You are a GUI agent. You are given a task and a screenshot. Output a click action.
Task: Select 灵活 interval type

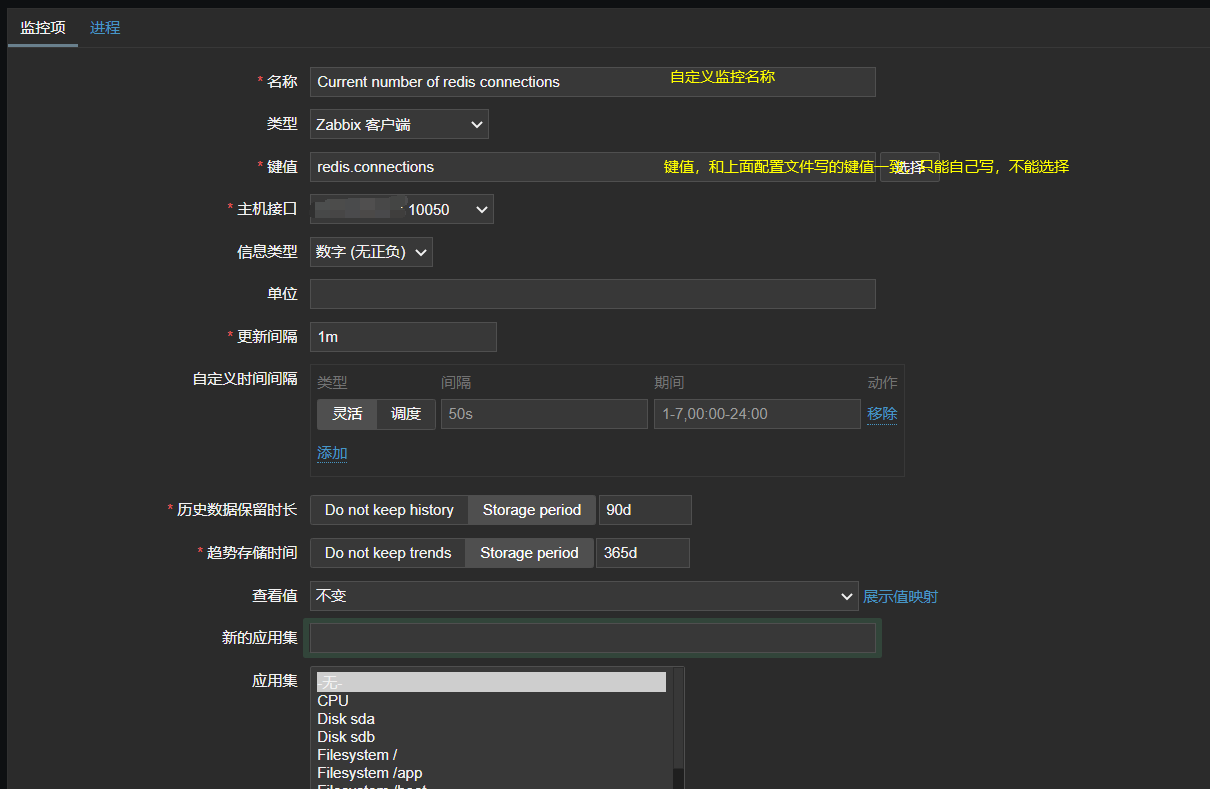[x=347, y=414]
